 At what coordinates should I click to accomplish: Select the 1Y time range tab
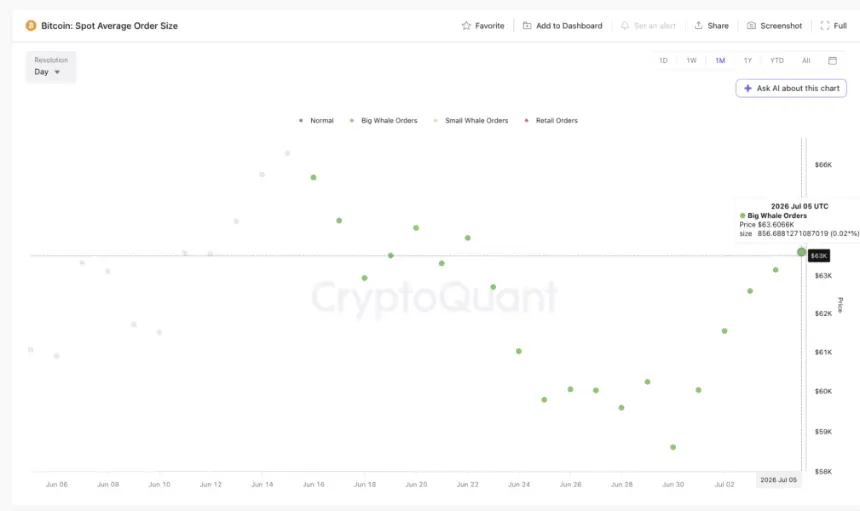(748, 61)
